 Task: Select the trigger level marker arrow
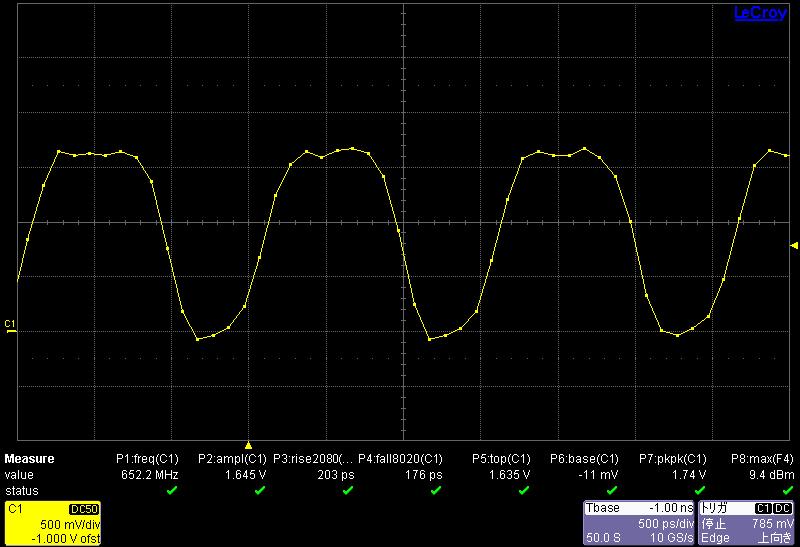coord(794,246)
